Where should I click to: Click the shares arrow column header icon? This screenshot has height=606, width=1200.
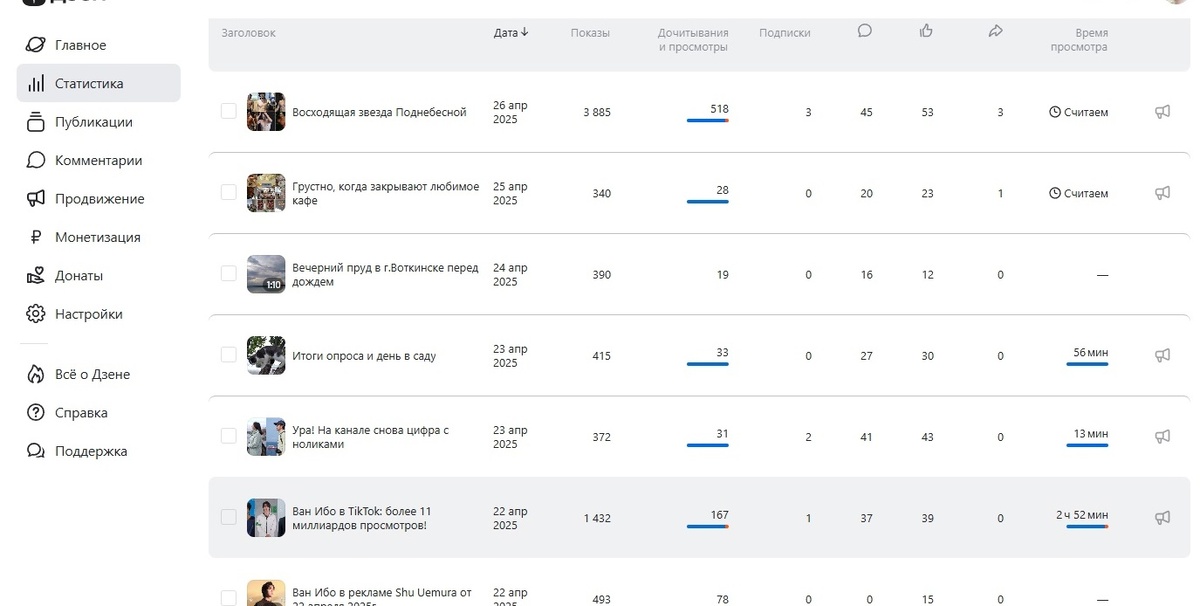coord(995,32)
